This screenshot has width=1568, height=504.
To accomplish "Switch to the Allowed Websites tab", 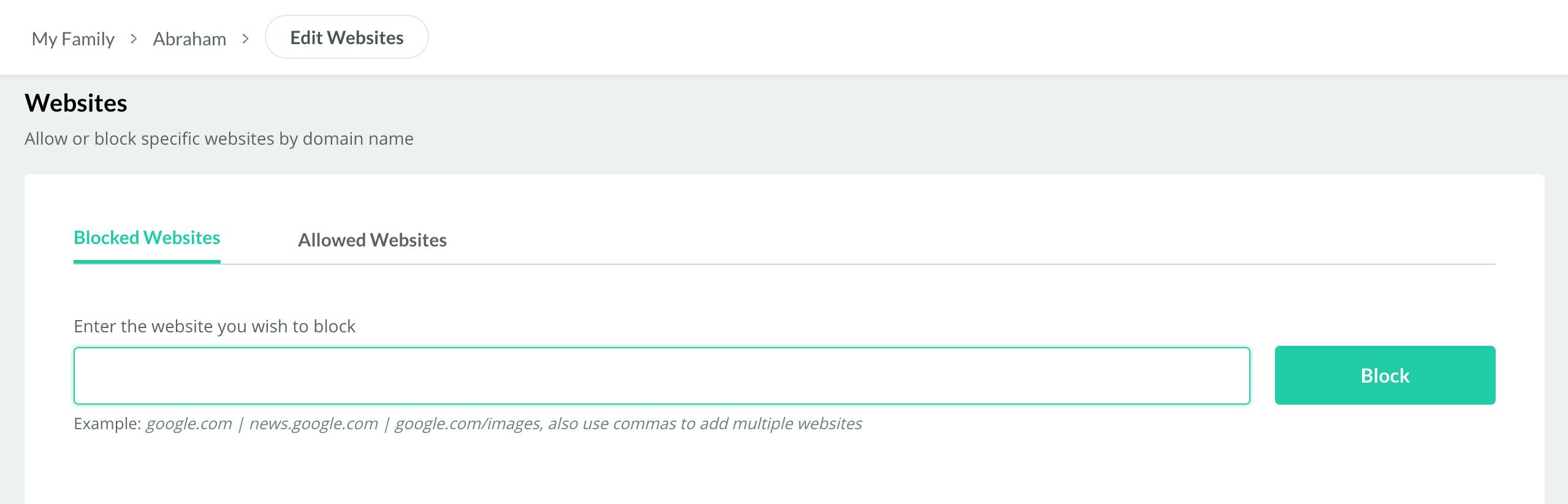I will coord(372,240).
